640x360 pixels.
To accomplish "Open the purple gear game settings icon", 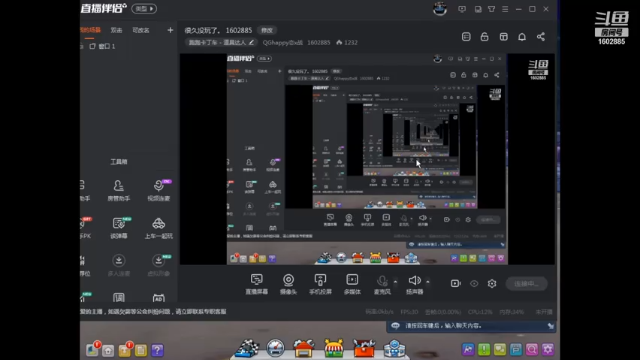I will [548, 349].
